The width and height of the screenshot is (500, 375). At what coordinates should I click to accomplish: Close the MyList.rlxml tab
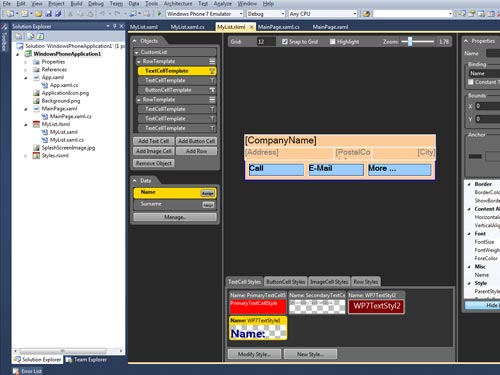pyautogui.click(x=252, y=27)
